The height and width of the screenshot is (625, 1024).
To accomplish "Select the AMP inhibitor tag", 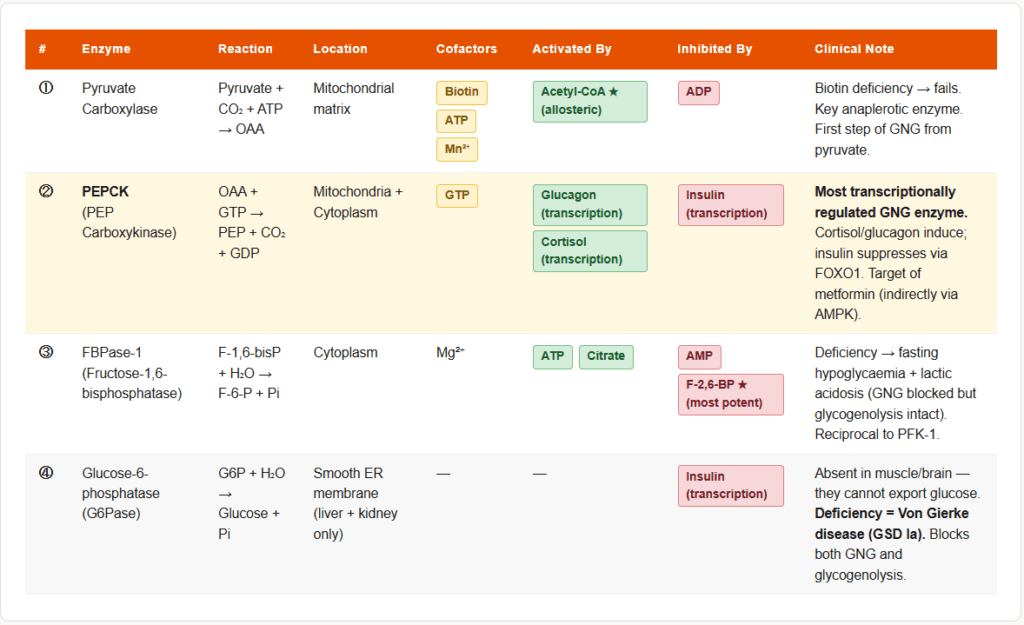I will tap(699, 357).
